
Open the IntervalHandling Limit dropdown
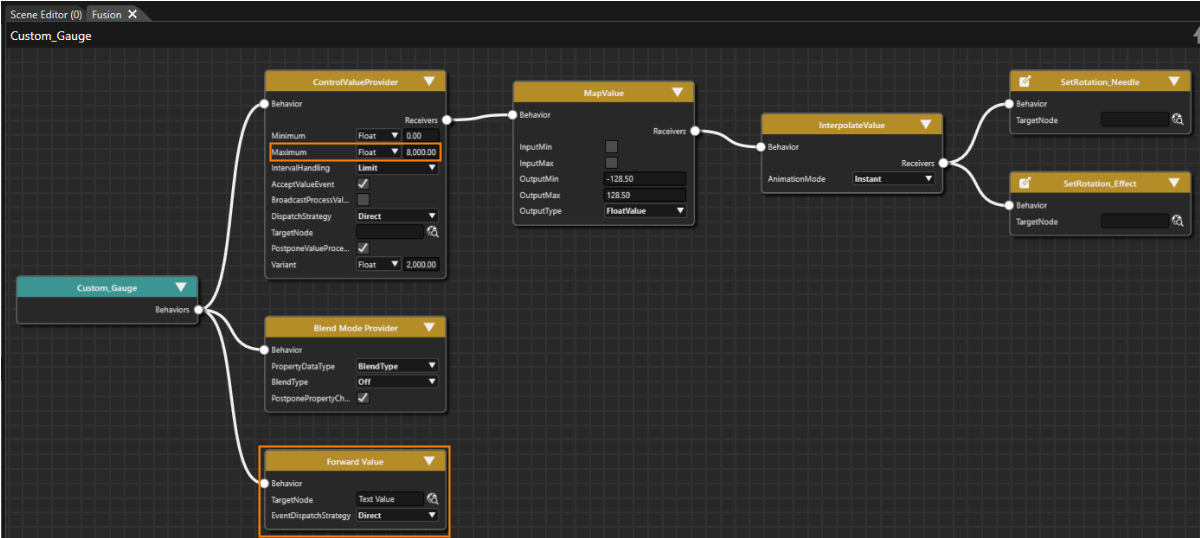(397, 168)
